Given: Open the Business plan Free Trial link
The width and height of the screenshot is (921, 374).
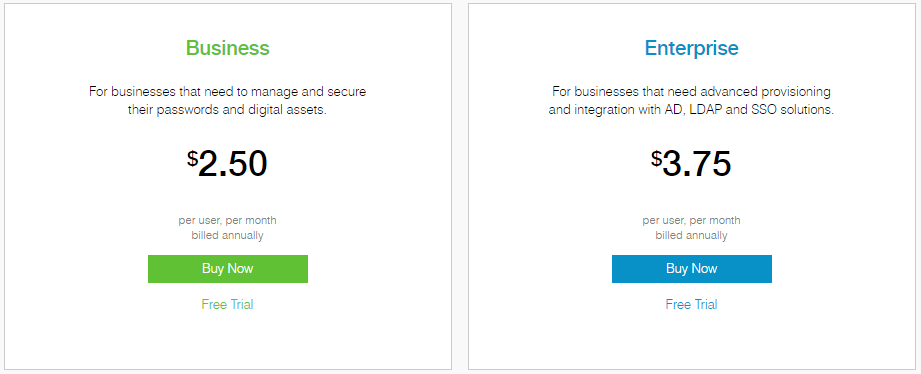Looking at the screenshot, I should (227, 305).
